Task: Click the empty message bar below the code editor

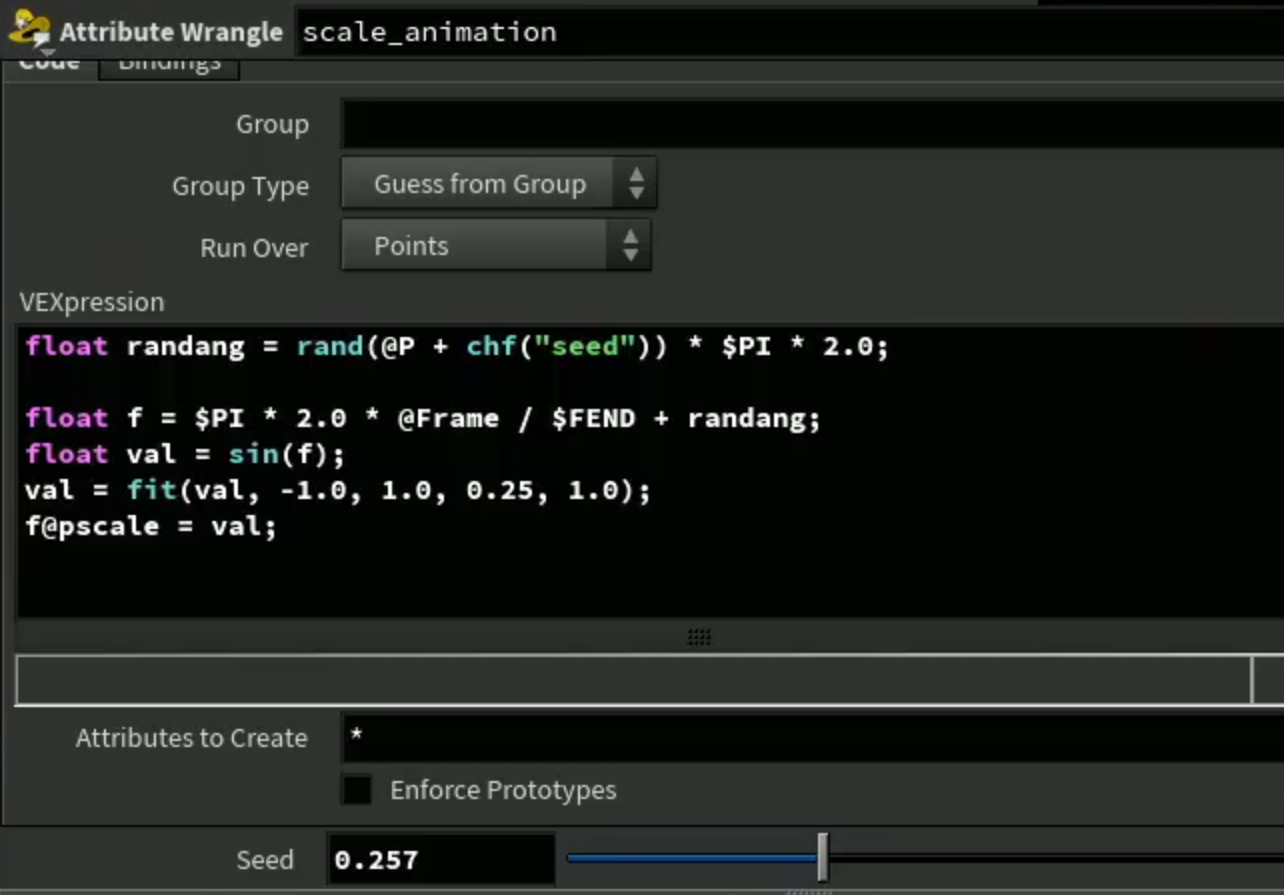Action: pyautogui.click(x=633, y=681)
